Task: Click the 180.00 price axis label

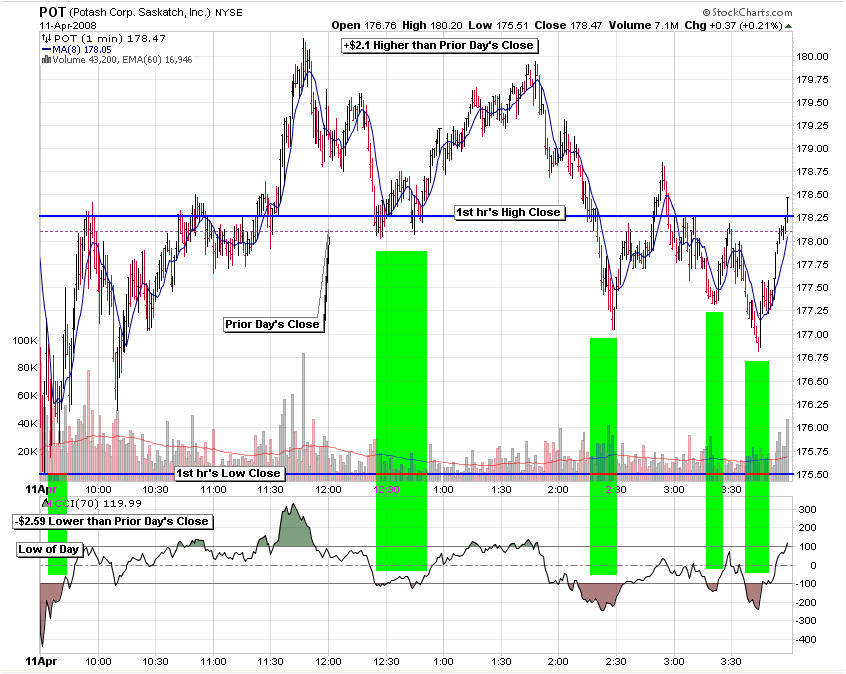Action: (813, 57)
